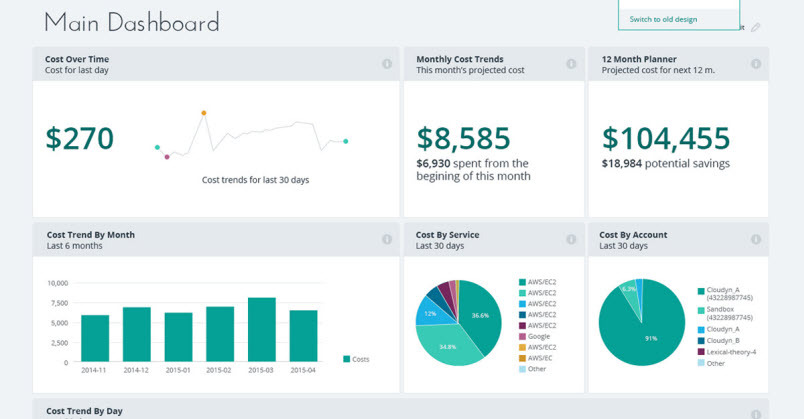Show Cost By Account widget info
The image size is (804, 419).
[755, 240]
